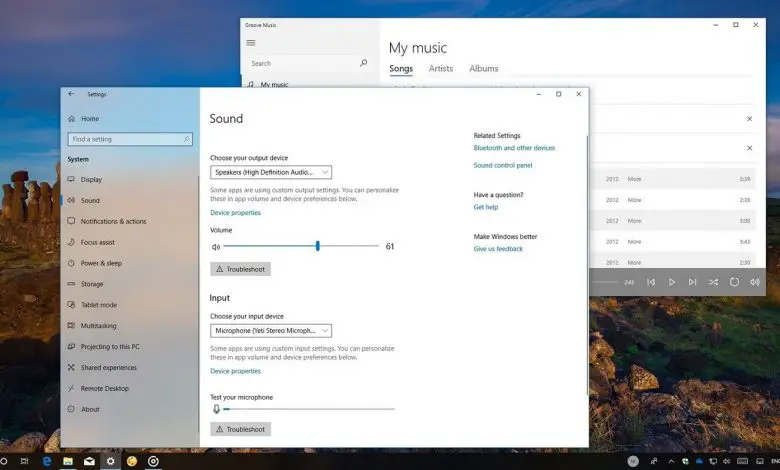Select the Groove song lasting 3:43

(x=672, y=242)
